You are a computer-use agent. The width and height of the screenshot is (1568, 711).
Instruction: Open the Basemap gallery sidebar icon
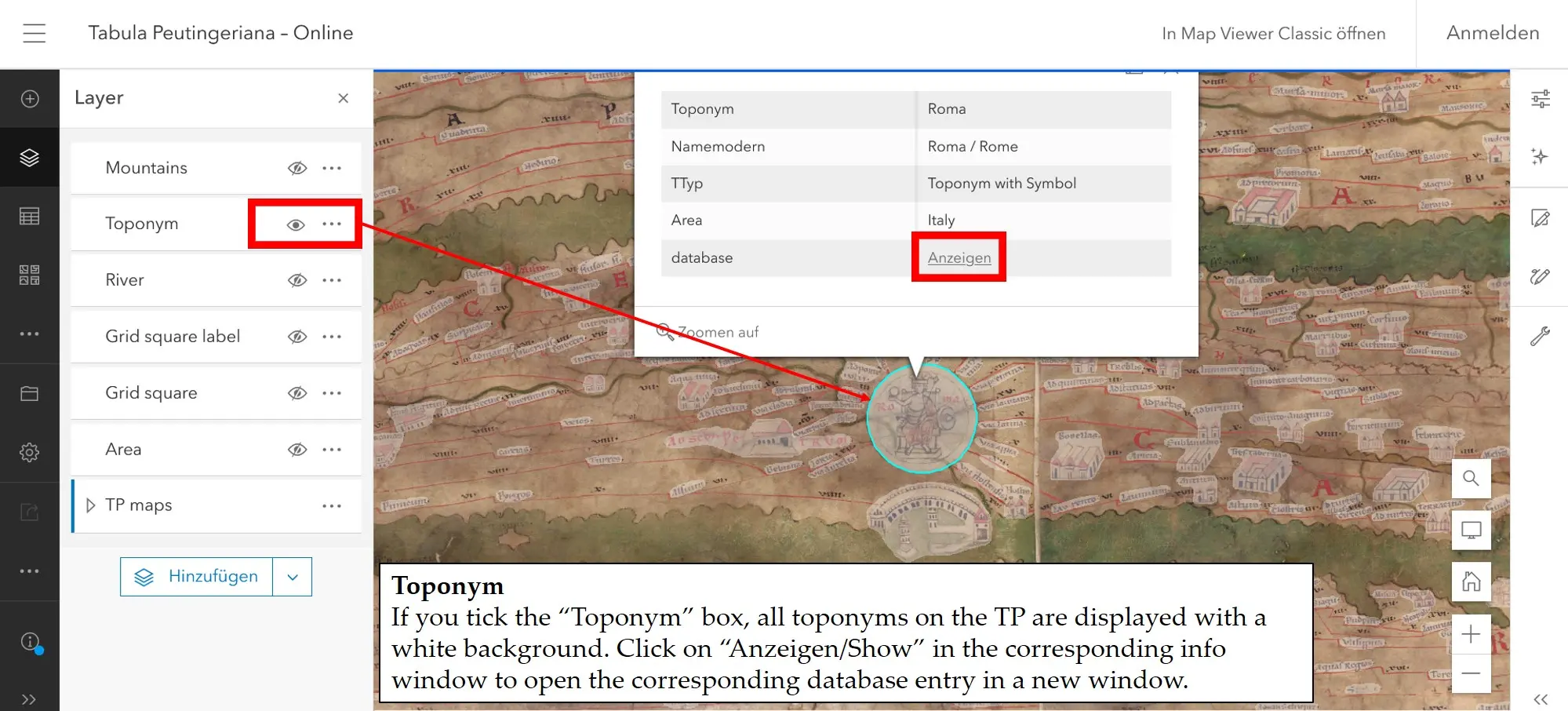pos(30,275)
